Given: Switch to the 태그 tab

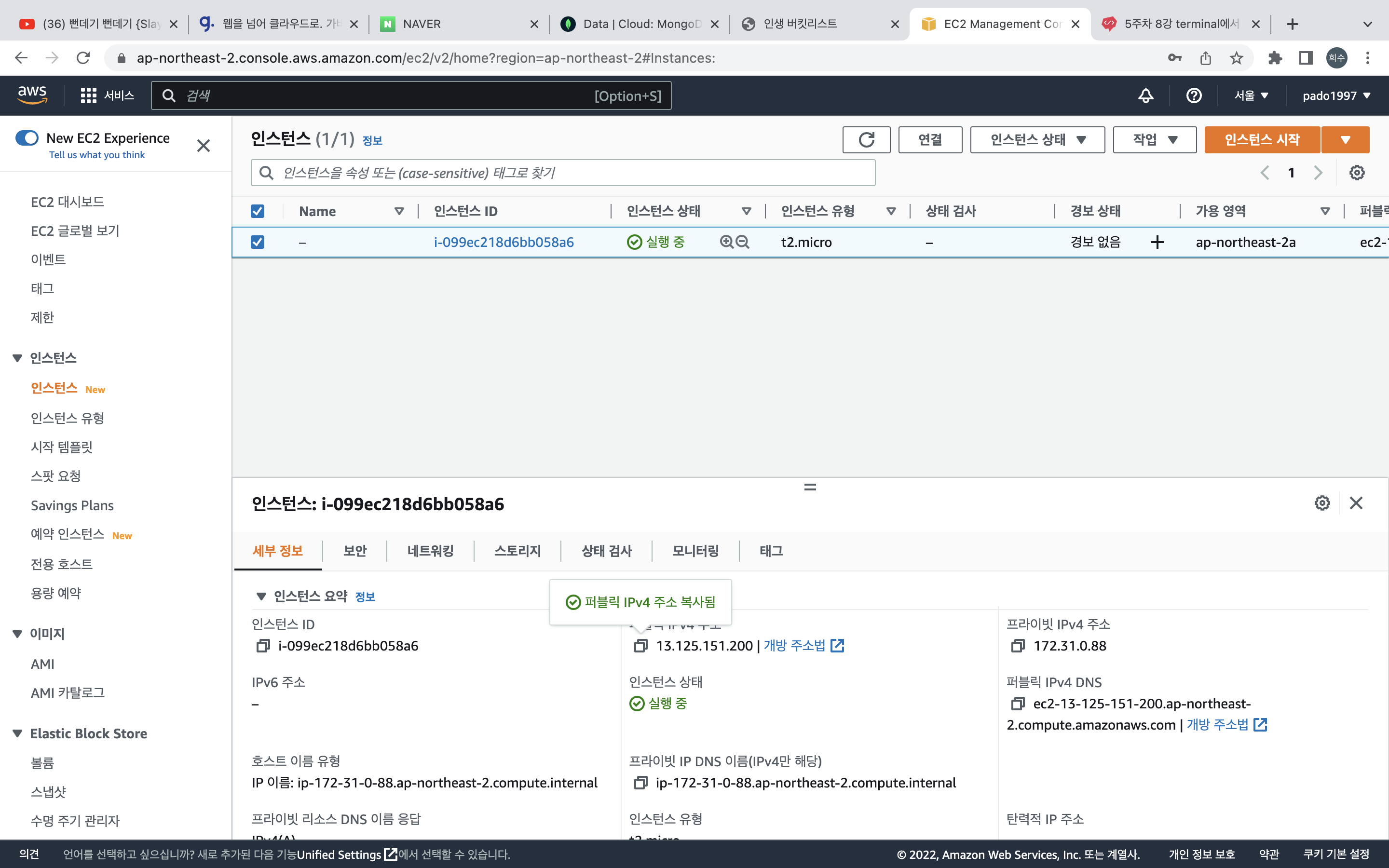Looking at the screenshot, I should coord(771,551).
